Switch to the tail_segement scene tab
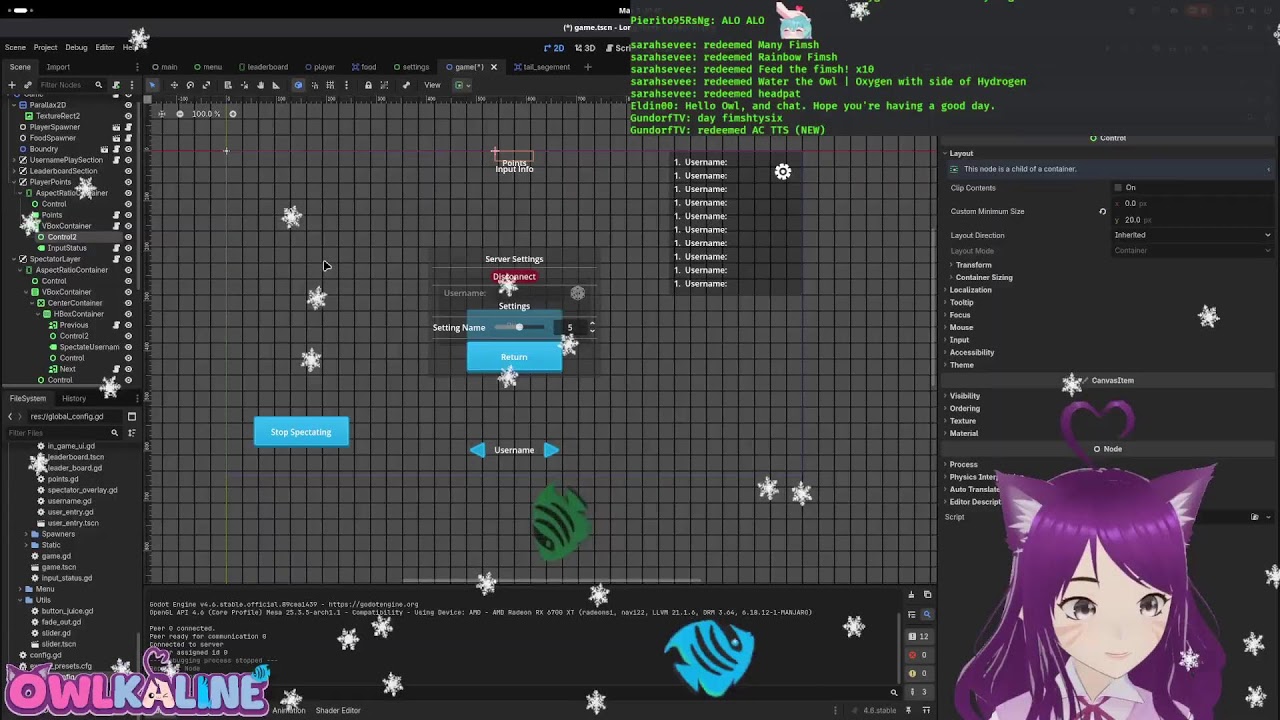This screenshot has width=1280, height=720. [542, 67]
